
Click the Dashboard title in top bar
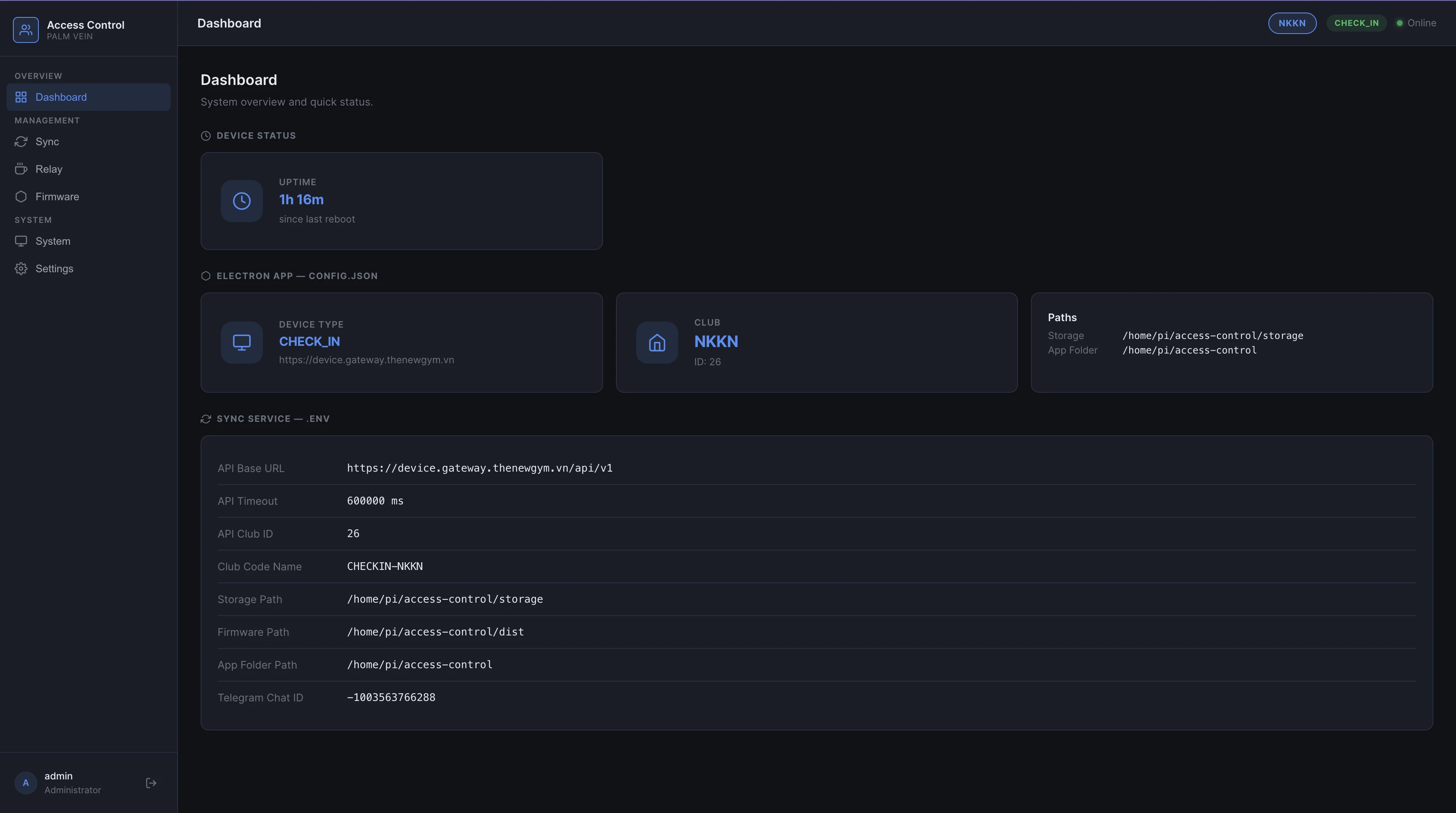[x=229, y=23]
